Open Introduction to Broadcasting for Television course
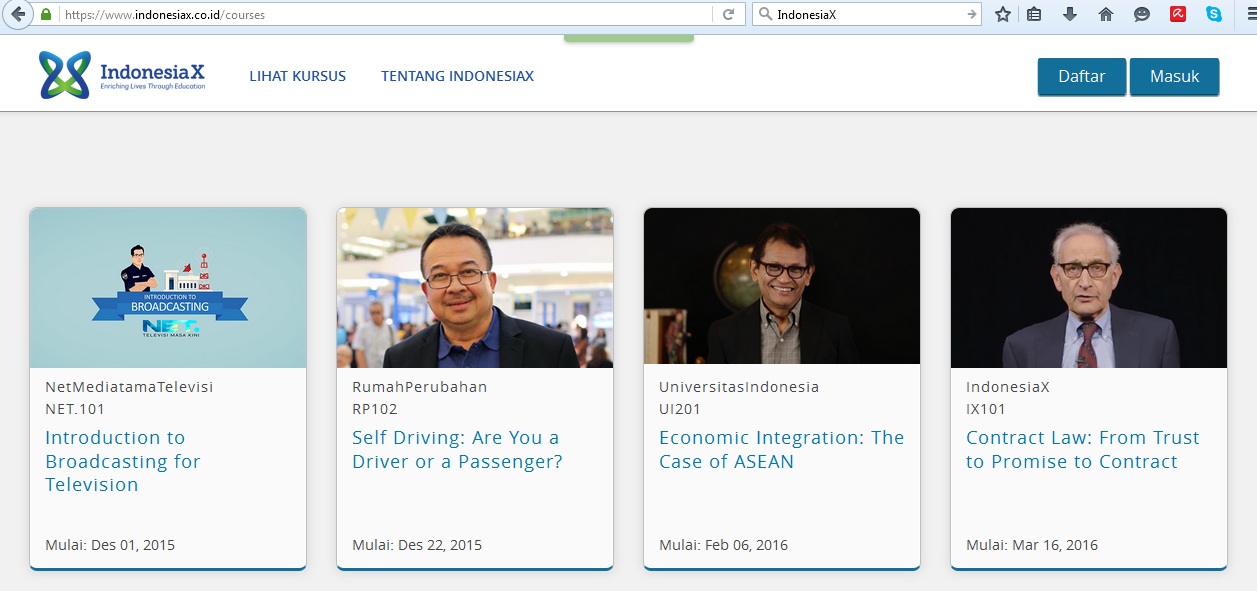The width and height of the screenshot is (1257, 591). pos(123,461)
